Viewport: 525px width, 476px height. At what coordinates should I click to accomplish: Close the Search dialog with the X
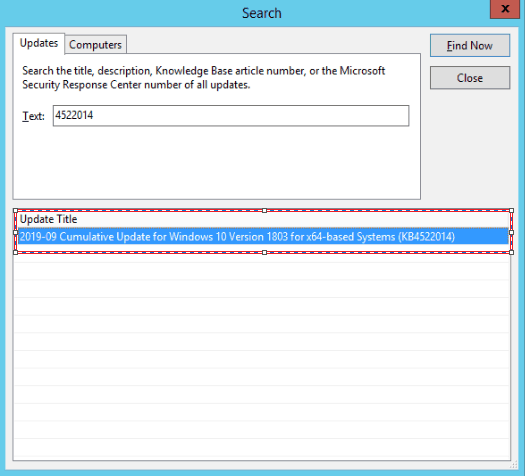[505, 9]
